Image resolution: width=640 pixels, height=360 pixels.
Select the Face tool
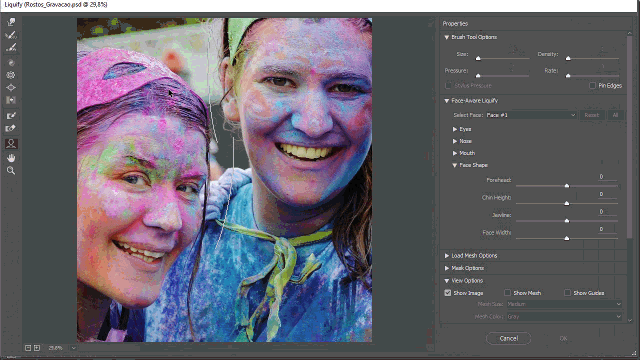pyautogui.click(x=11, y=144)
